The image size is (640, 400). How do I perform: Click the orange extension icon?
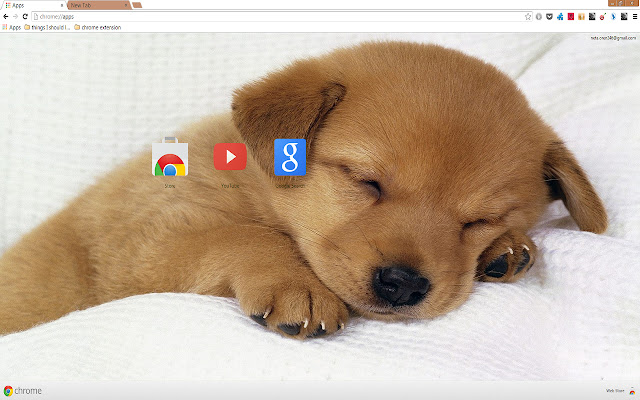581,16
